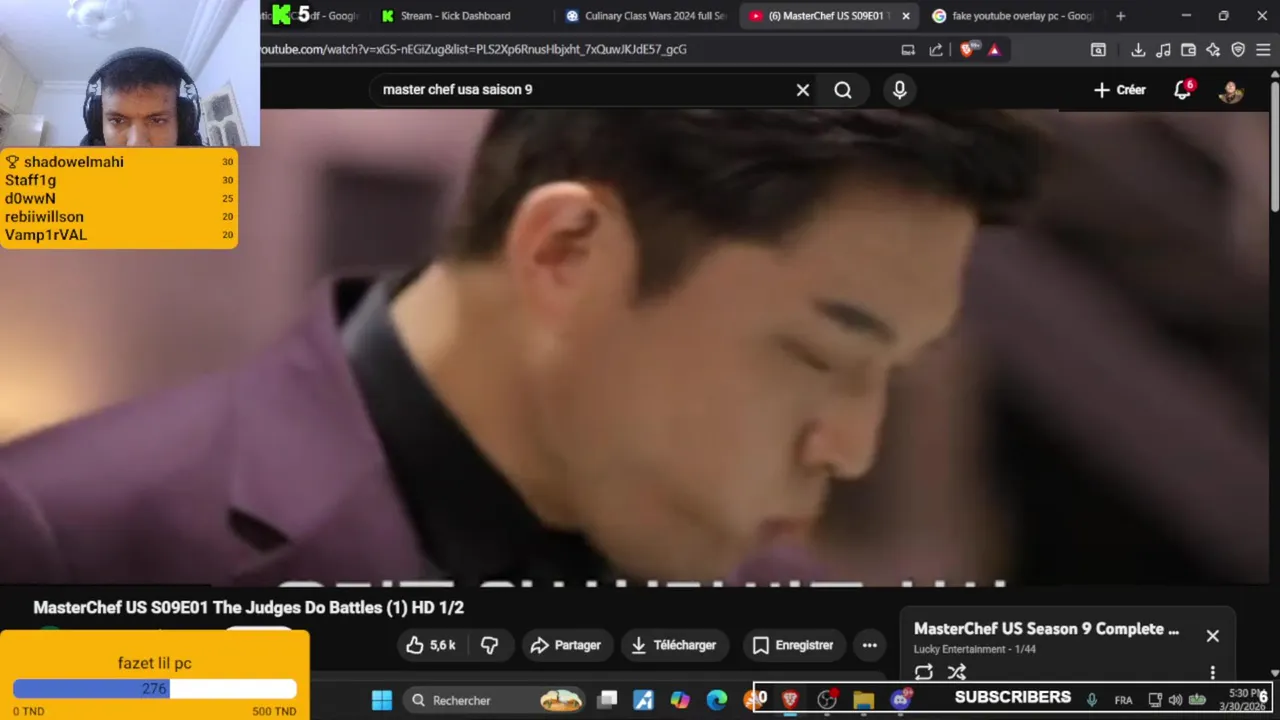Open the Leo AI sparkle icon

point(1213,49)
